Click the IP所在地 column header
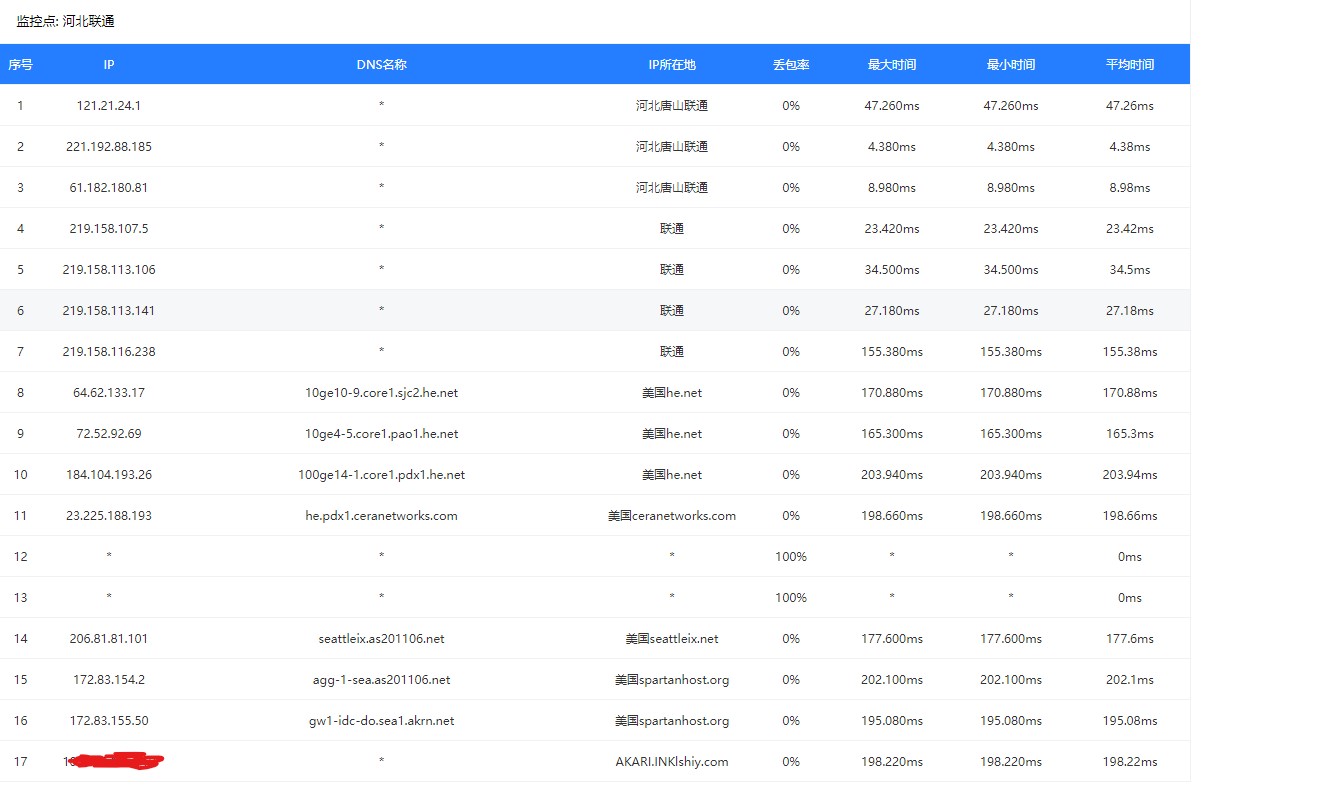This screenshot has height=801, width=1318. 672,64
